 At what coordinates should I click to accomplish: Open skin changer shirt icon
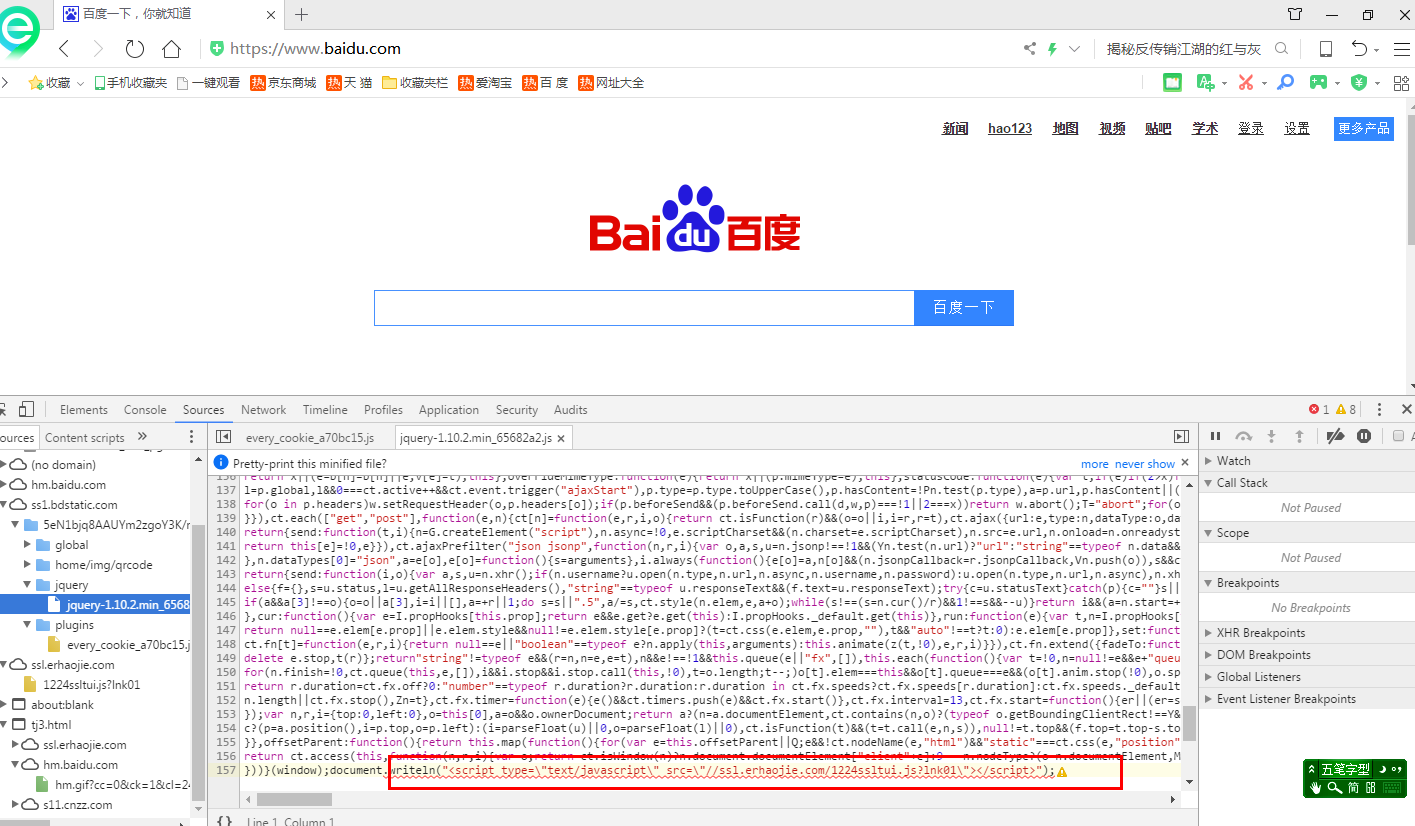pyautogui.click(x=1296, y=14)
